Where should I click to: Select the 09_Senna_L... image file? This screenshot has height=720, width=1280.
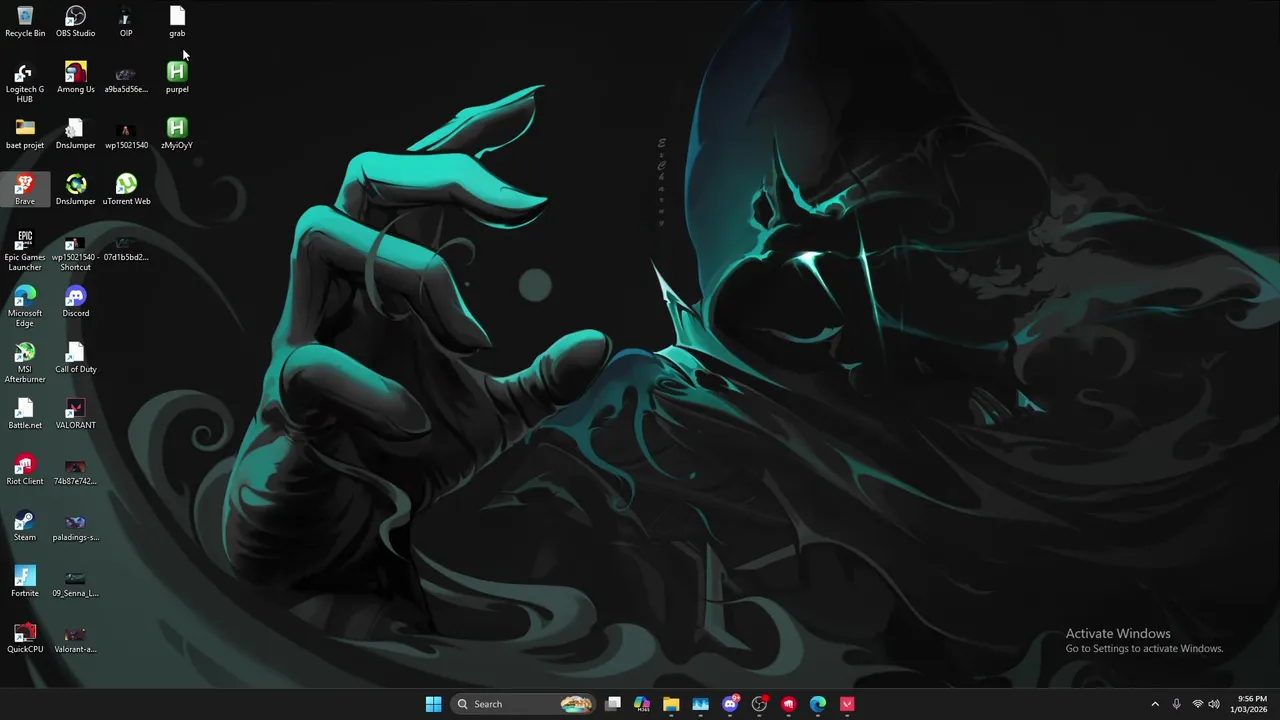[76, 582]
